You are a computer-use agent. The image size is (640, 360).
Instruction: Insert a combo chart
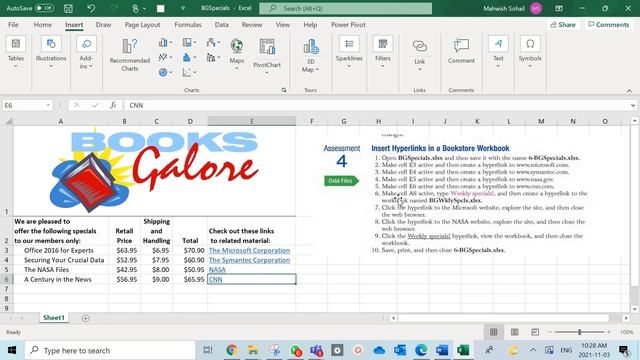213,57
